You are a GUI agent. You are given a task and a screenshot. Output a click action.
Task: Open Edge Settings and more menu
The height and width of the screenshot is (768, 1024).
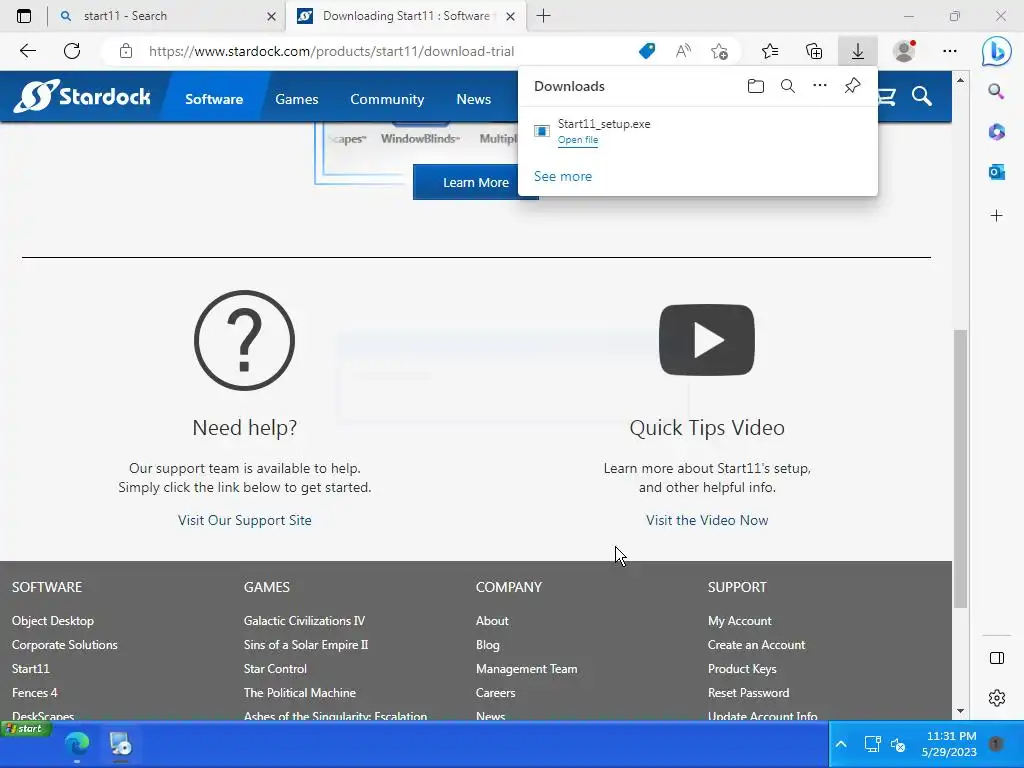[x=950, y=51]
